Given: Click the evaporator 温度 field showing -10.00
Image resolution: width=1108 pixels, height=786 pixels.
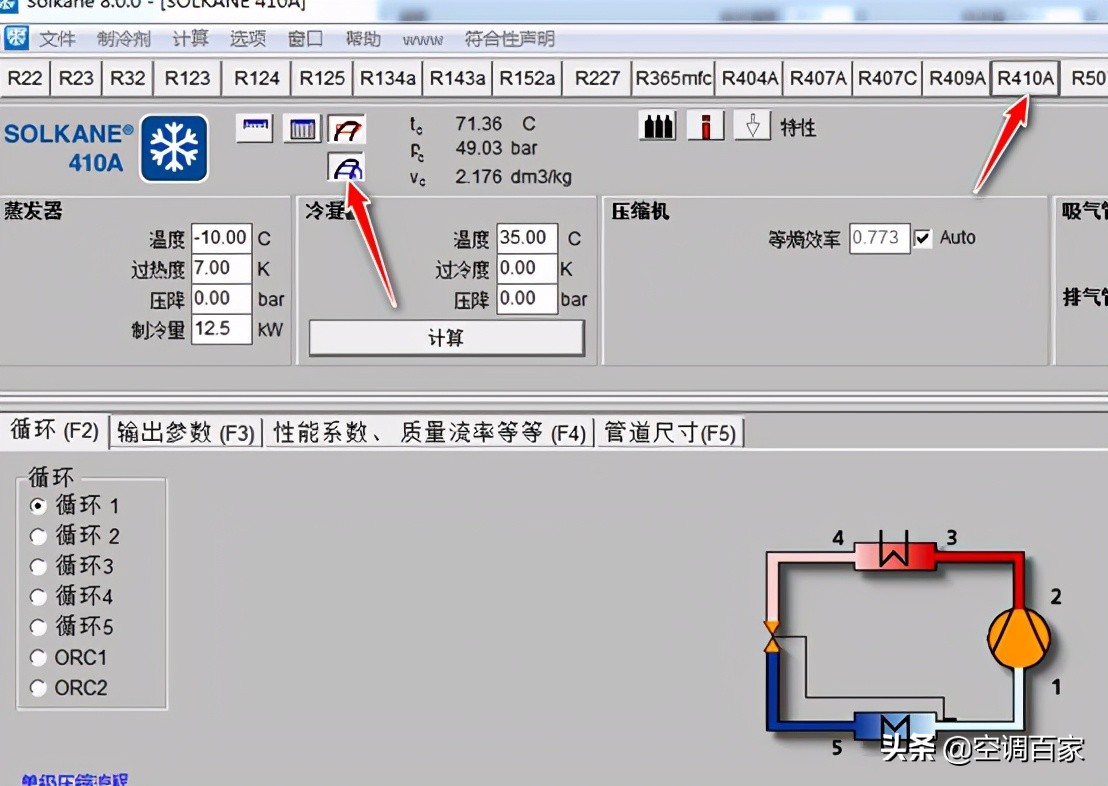Looking at the screenshot, I should [221, 237].
